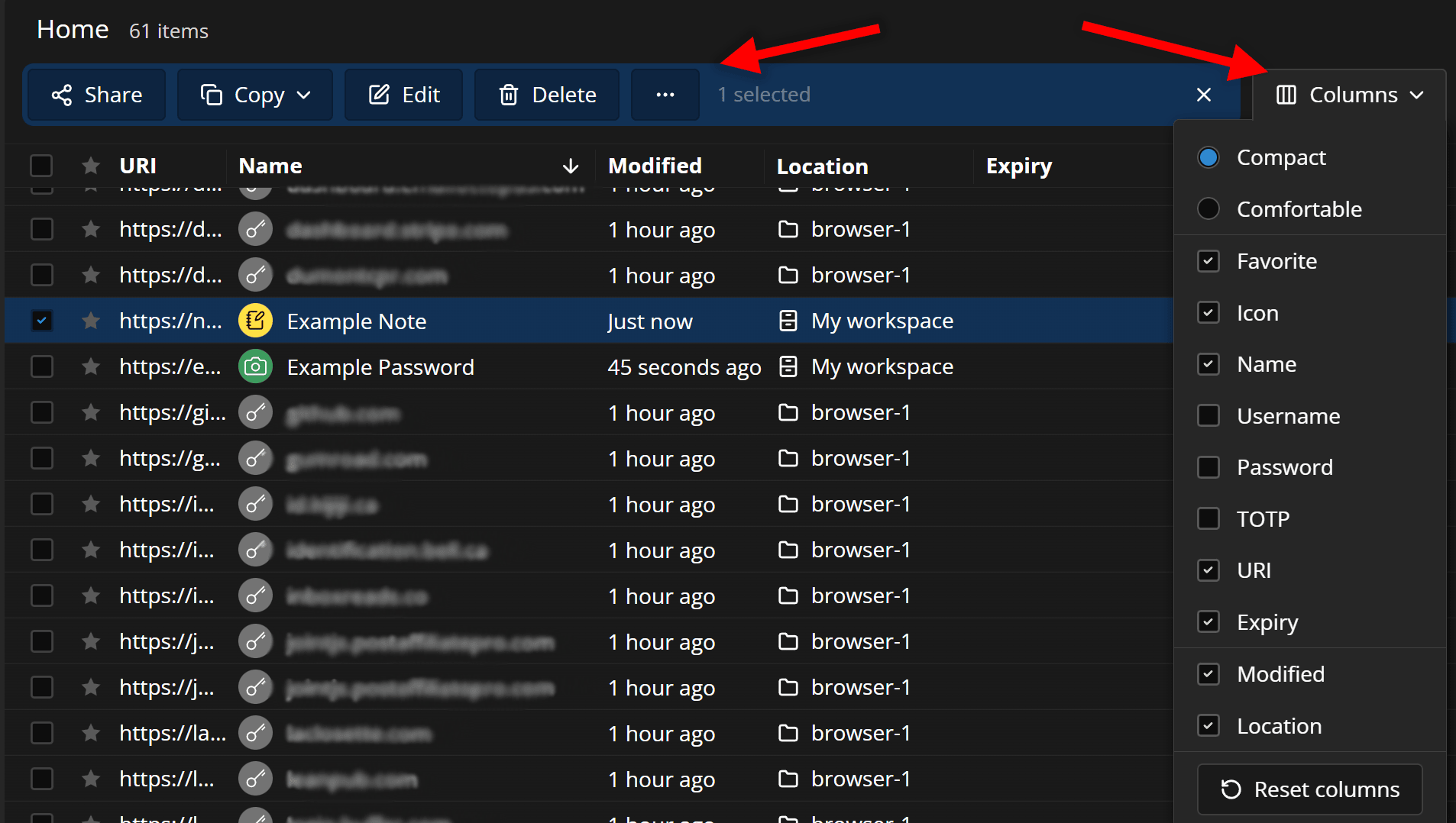Tick the checkbox for Example Password row
The image size is (1456, 823).
[x=42, y=366]
